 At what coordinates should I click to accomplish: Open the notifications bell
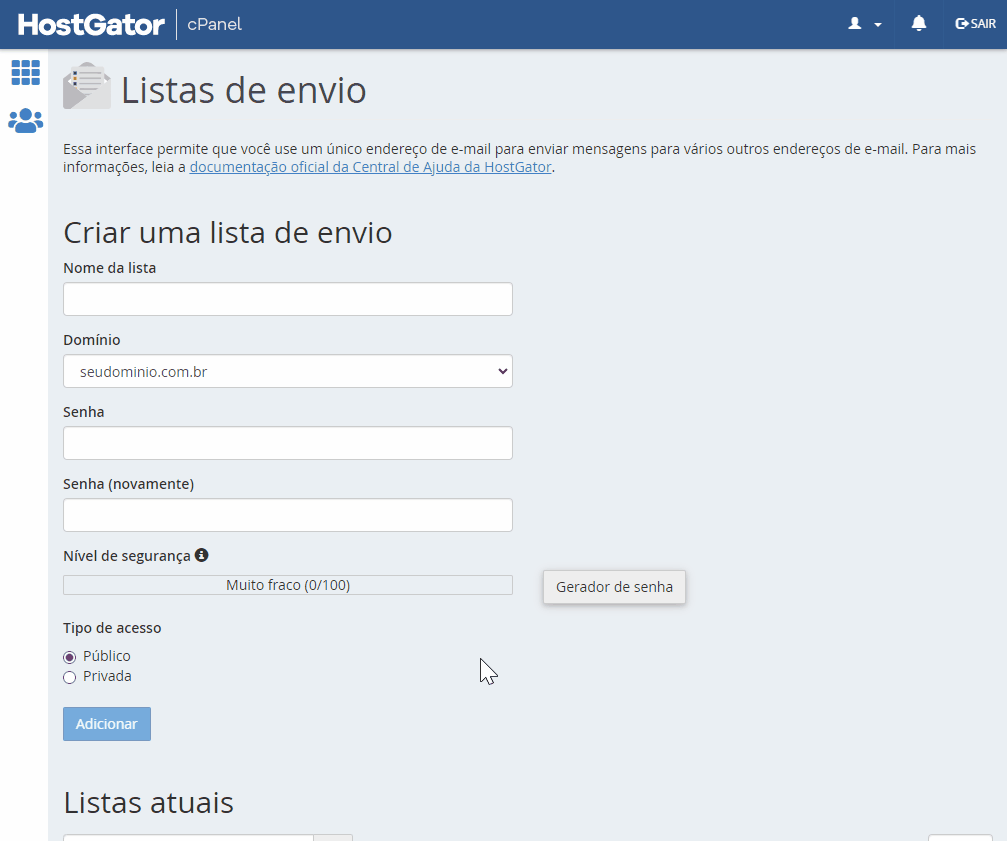919,24
